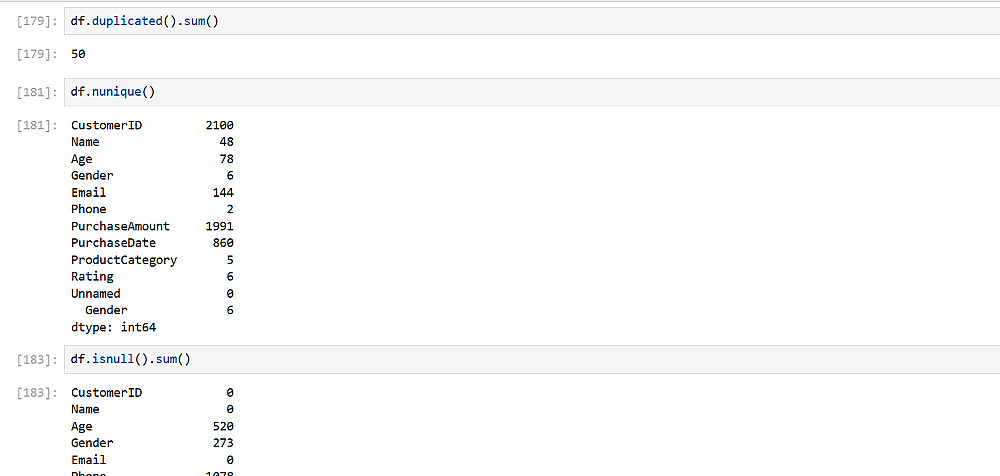Click the Rating row in nunique output
Screen dimensions: 1000x476
[x=92, y=276]
